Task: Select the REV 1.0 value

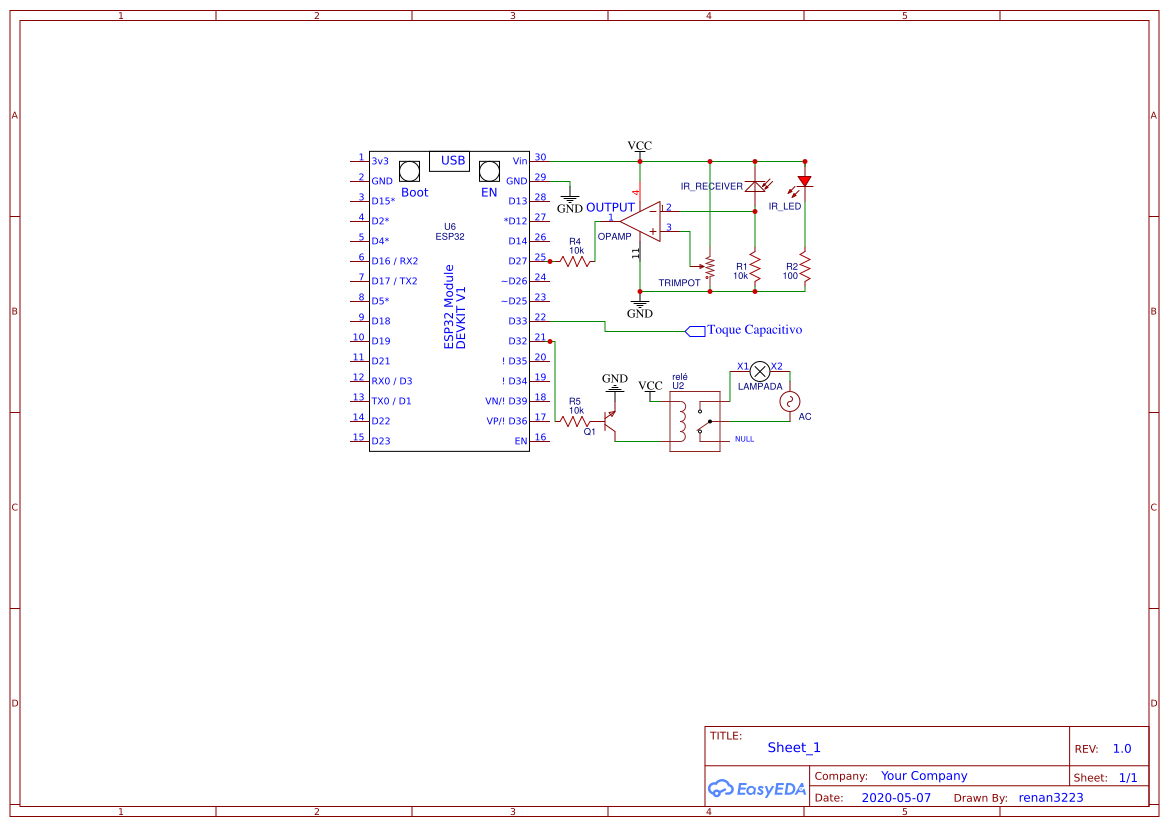Action: point(1122,749)
